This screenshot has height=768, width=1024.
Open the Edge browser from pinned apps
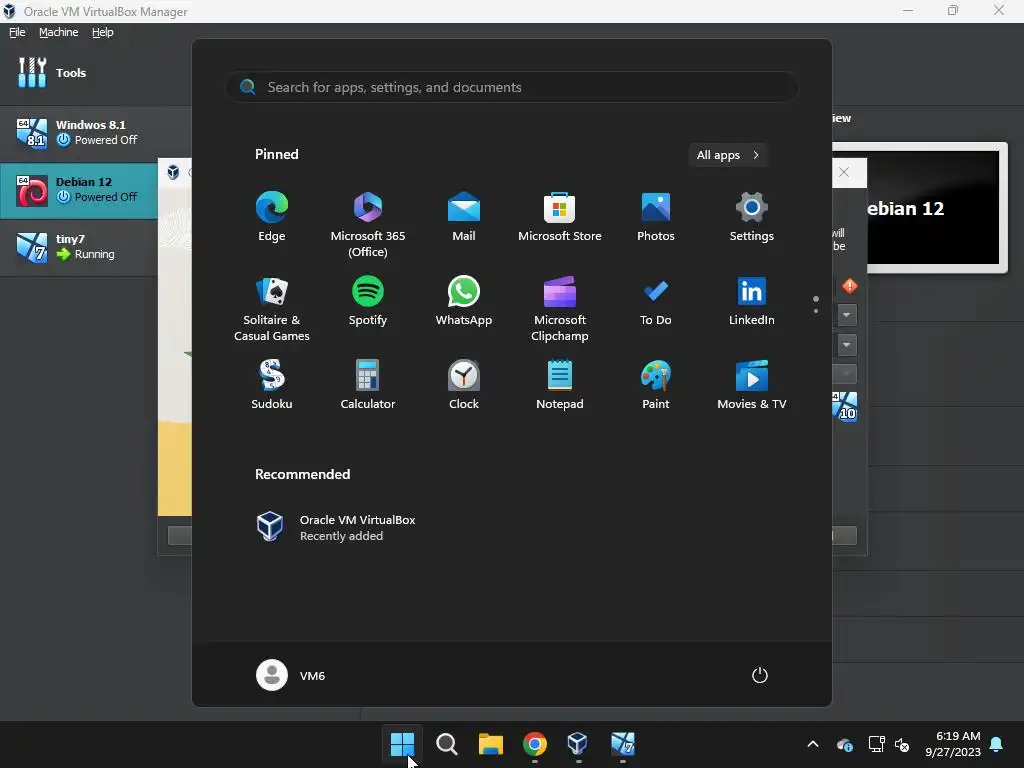point(272,217)
